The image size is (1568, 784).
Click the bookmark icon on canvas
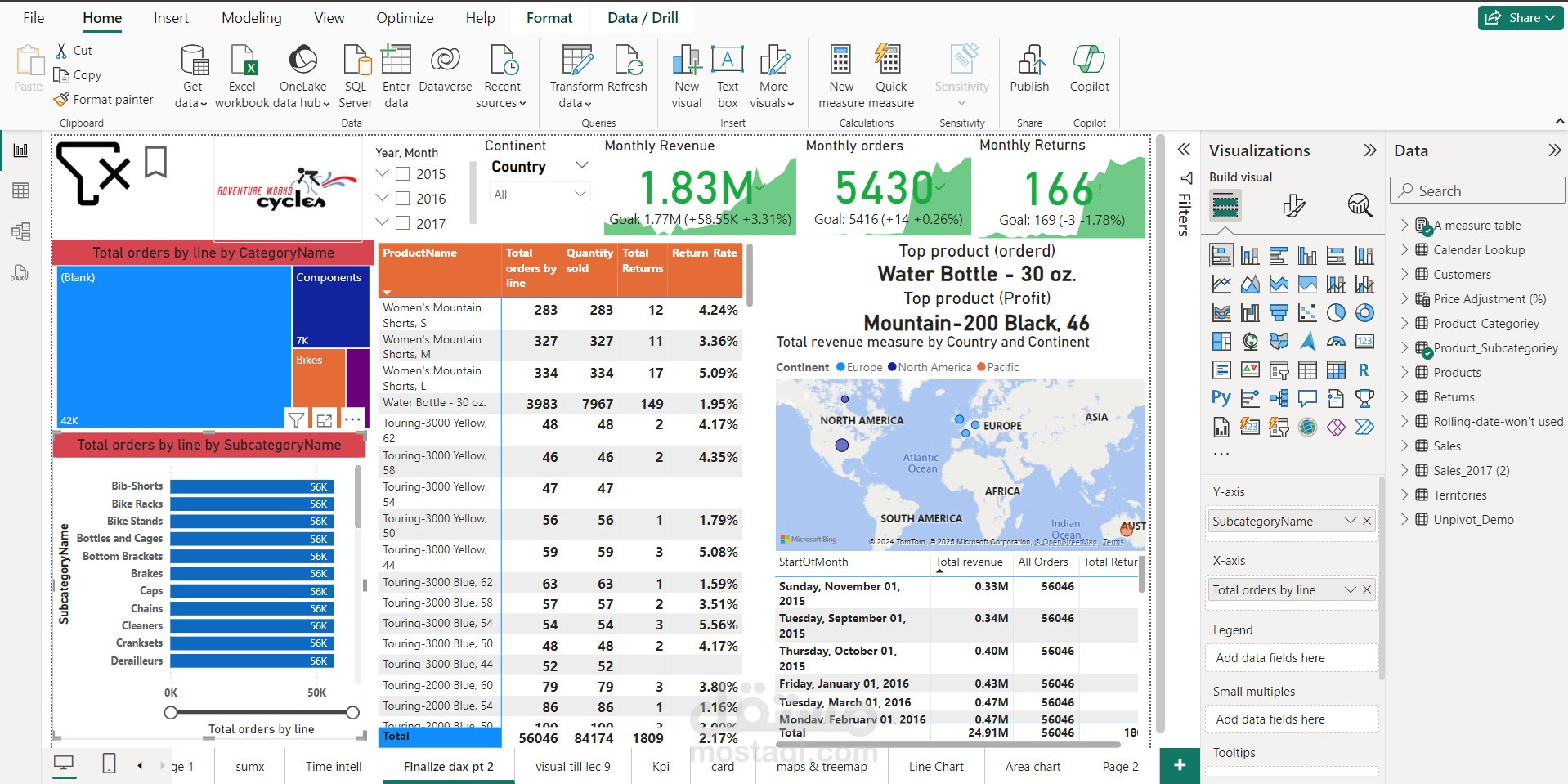pyautogui.click(x=155, y=162)
